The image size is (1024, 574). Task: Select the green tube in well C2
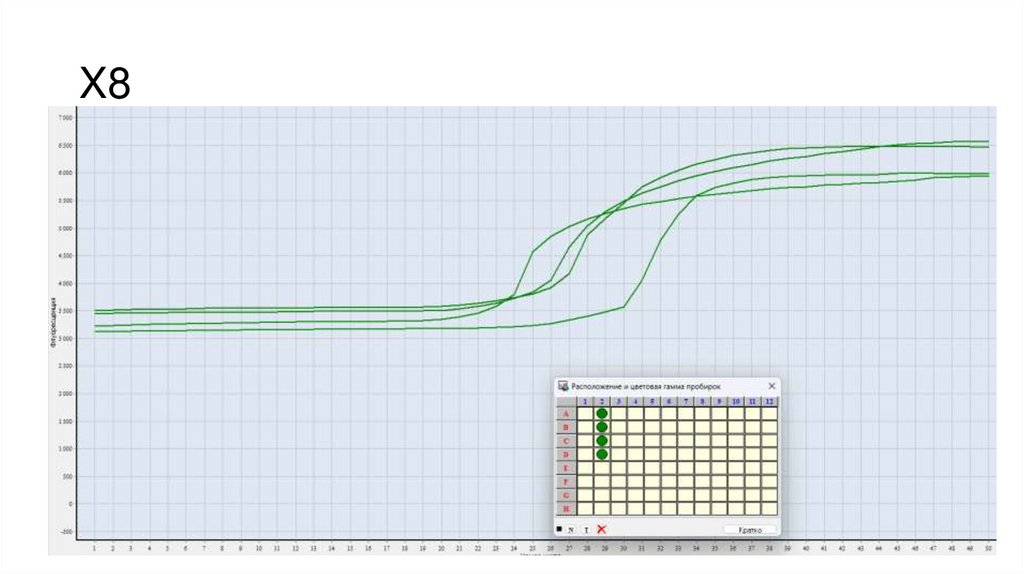point(601,441)
